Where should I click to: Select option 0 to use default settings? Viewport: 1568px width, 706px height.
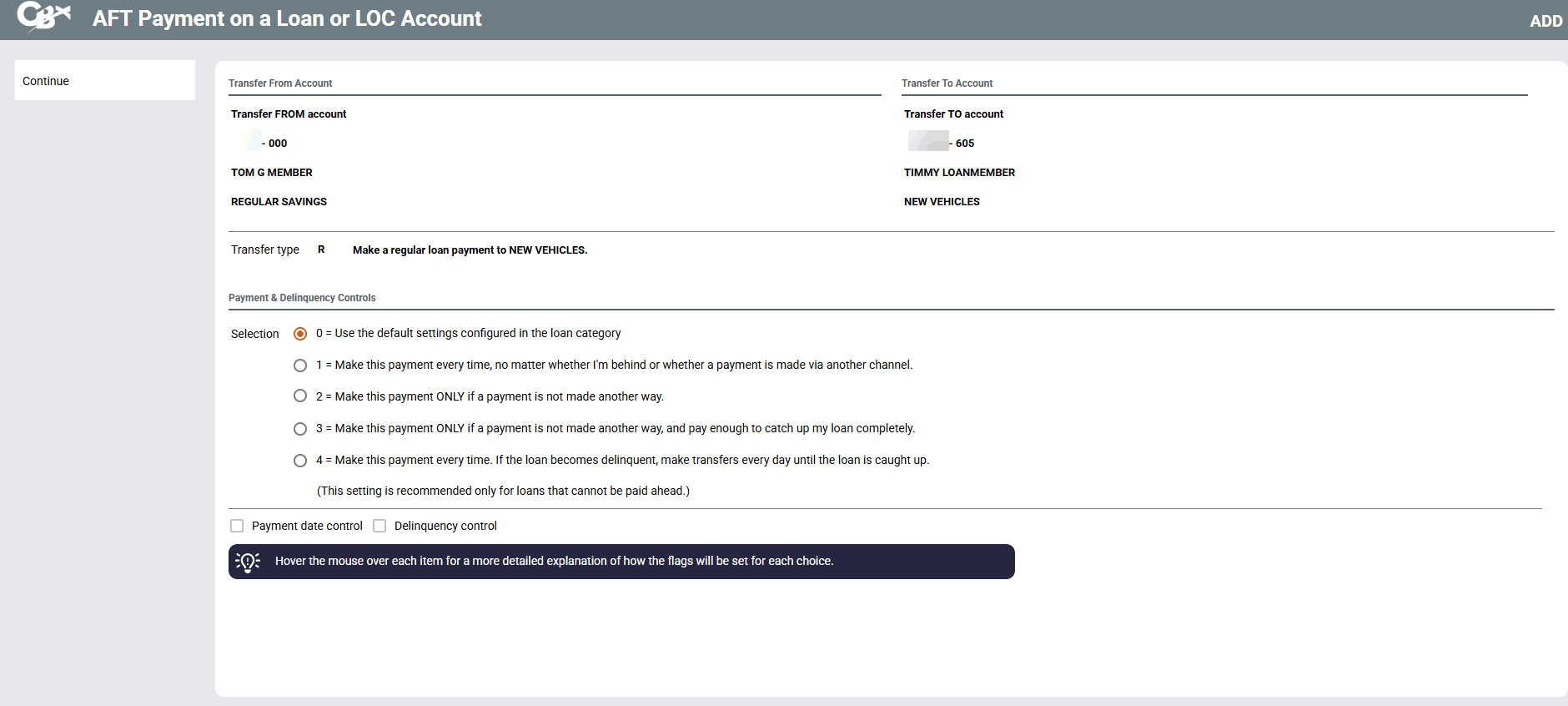(x=300, y=334)
